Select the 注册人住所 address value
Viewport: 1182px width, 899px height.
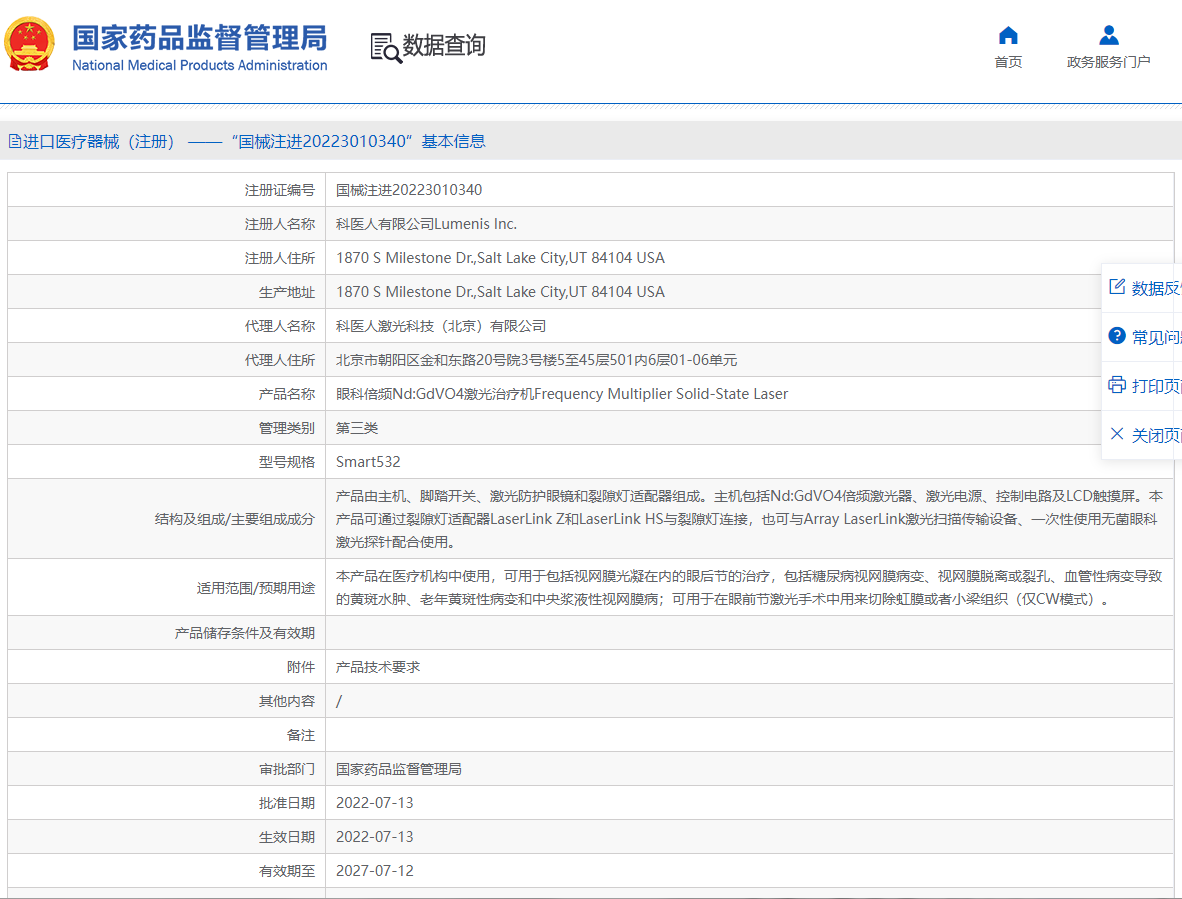coord(500,258)
